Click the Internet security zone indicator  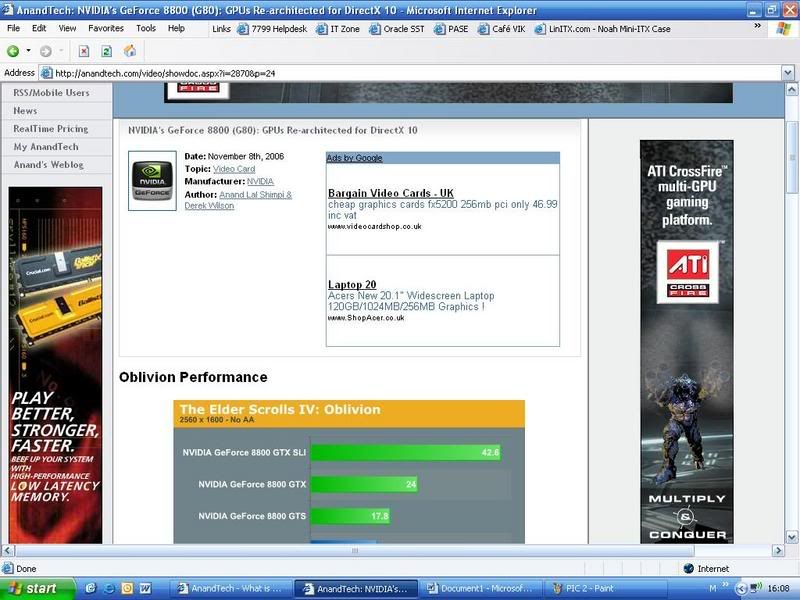(x=706, y=568)
